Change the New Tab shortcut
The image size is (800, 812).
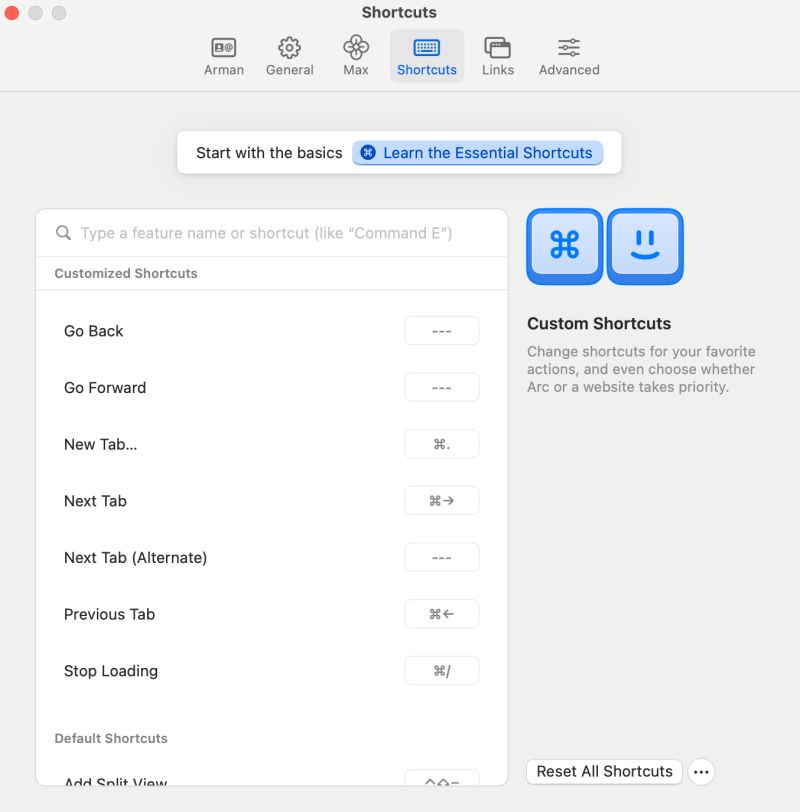(441, 444)
